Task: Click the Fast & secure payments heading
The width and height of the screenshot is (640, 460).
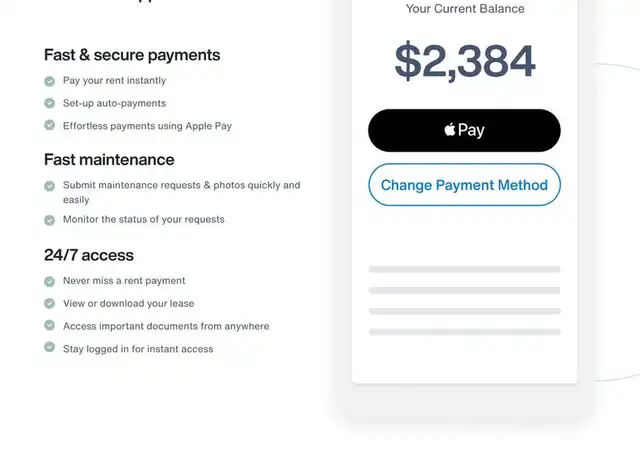Action: [x=132, y=55]
